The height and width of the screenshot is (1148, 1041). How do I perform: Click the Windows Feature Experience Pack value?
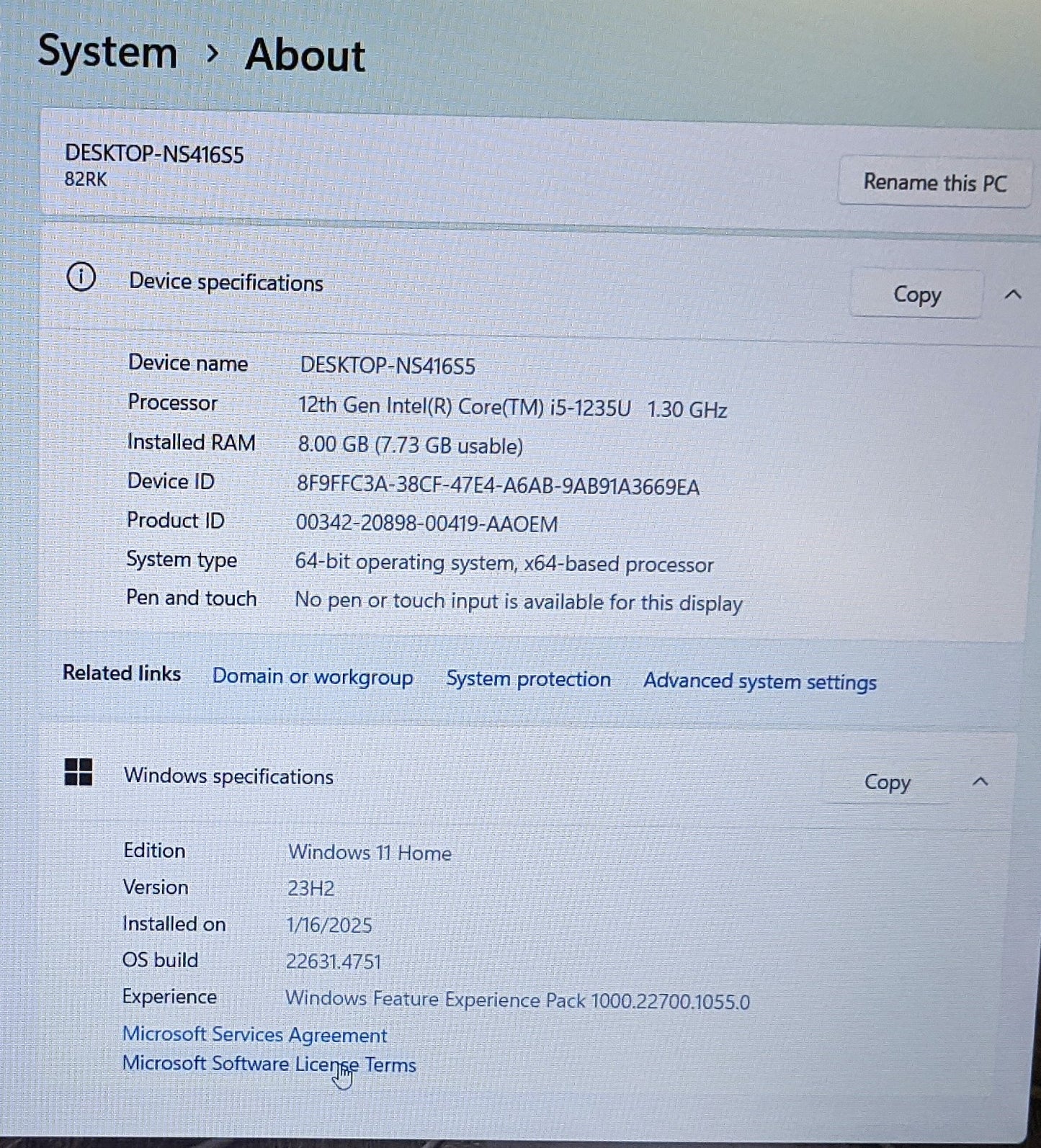(517, 1000)
